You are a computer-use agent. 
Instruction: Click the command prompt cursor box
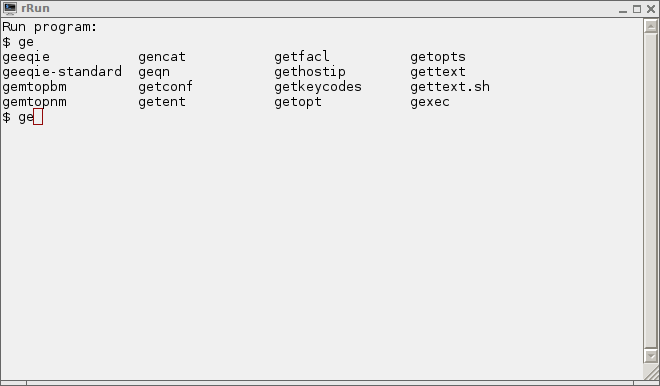pos(38,117)
